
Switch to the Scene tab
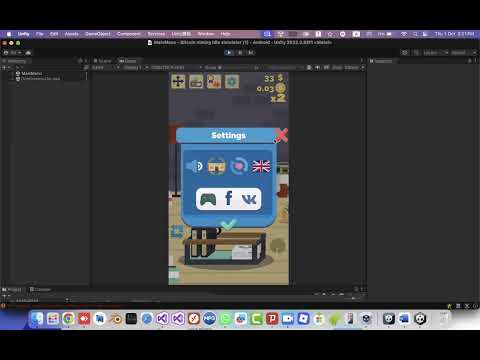[x=102, y=61]
